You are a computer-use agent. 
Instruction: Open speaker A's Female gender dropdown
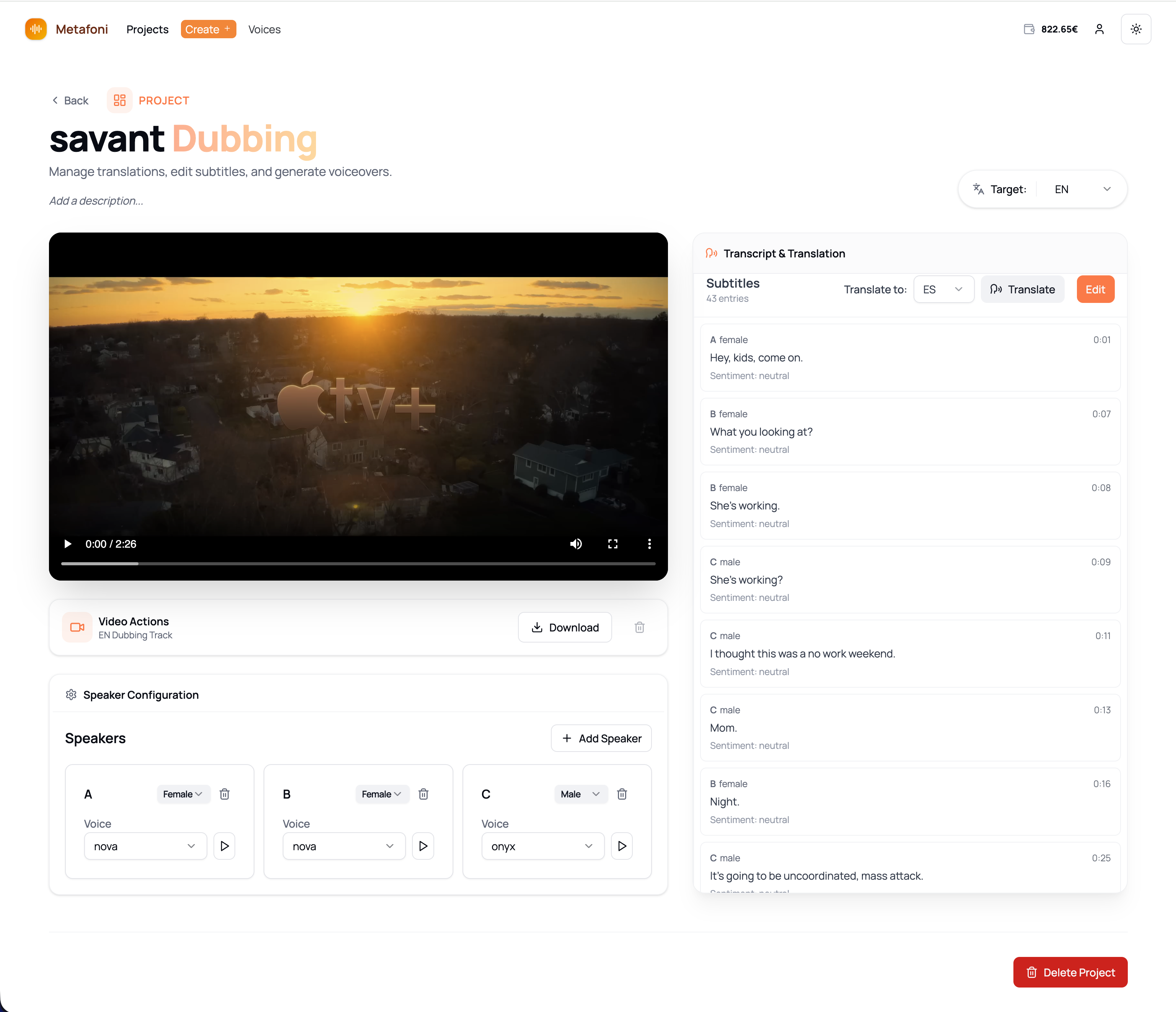pos(183,794)
